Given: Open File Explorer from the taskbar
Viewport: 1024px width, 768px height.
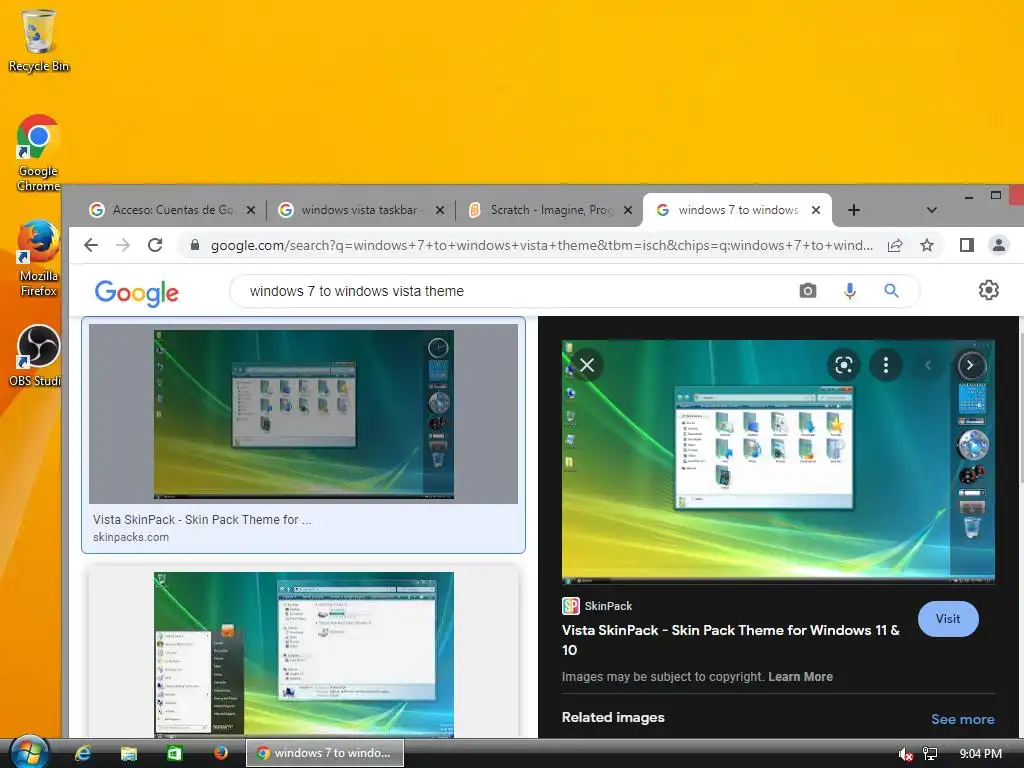Looking at the screenshot, I should [129, 753].
